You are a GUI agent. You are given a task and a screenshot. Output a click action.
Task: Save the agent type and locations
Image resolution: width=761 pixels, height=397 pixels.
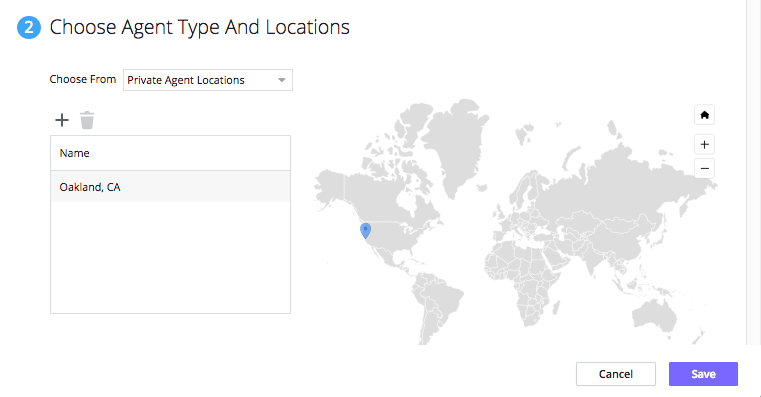click(703, 374)
